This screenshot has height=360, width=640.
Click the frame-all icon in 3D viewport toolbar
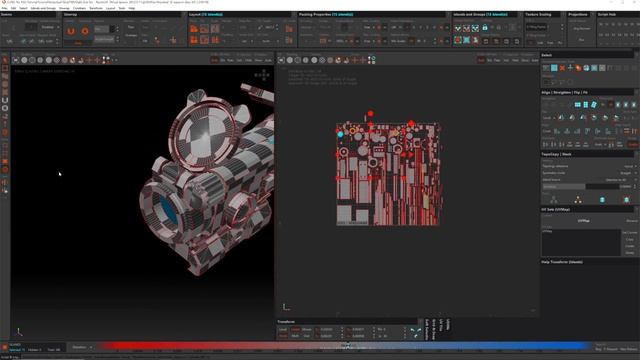point(16,60)
